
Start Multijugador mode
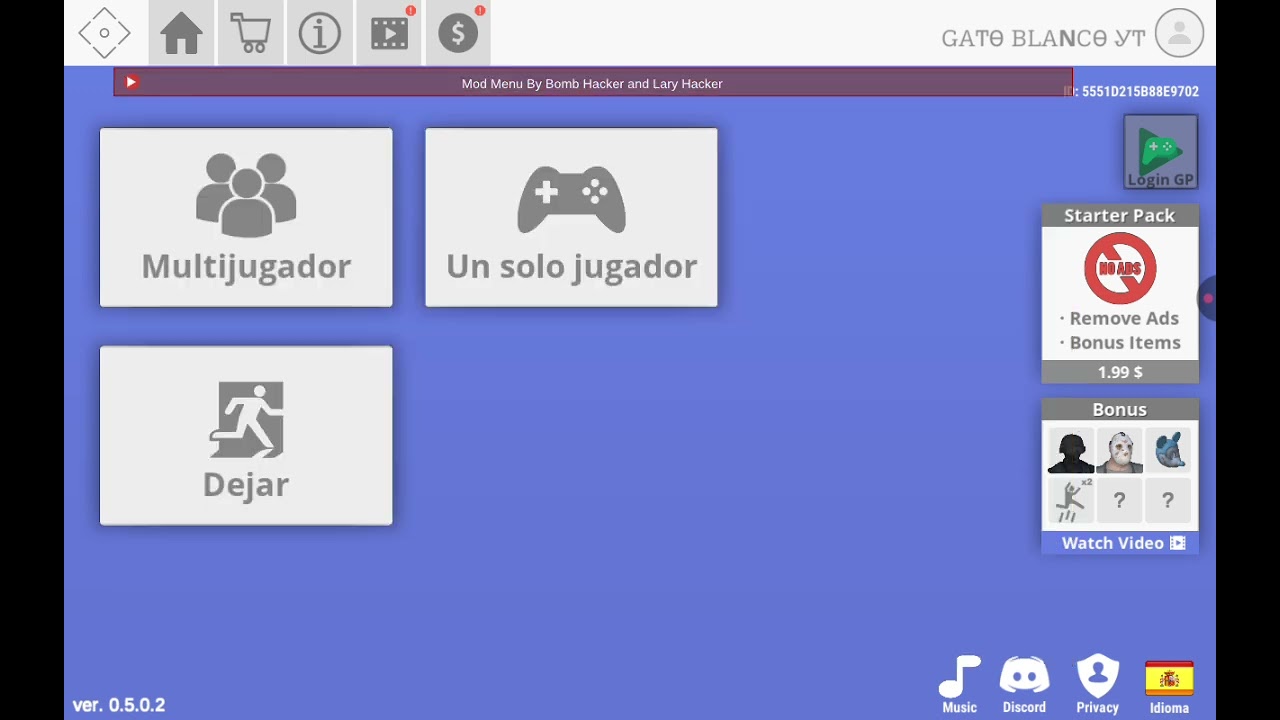pos(246,217)
